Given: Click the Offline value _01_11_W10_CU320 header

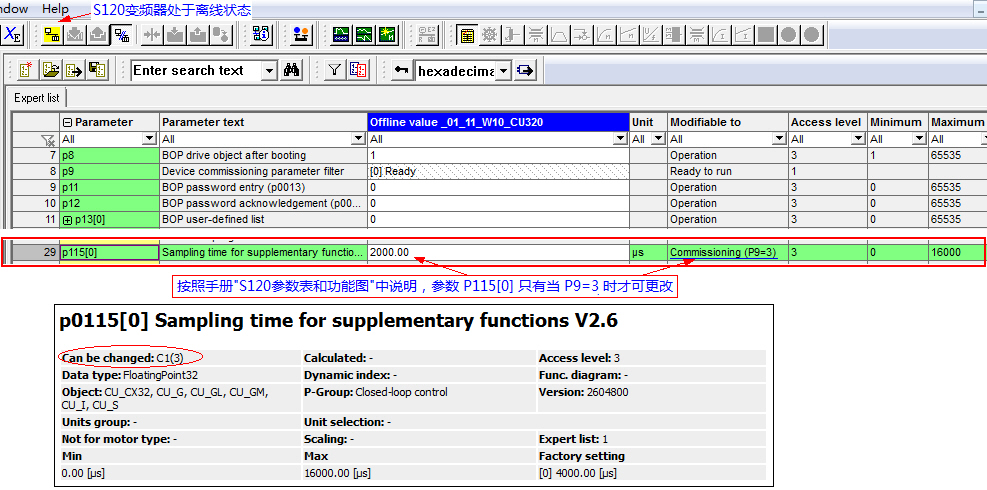Looking at the screenshot, I should point(499,122).
